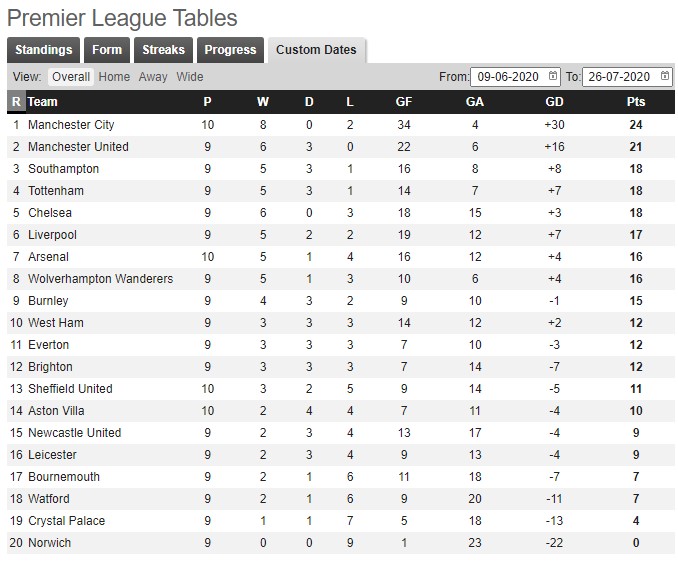
Task: Sort by the R rank column header
Action: pyautogui.click(x=16, y=102)
